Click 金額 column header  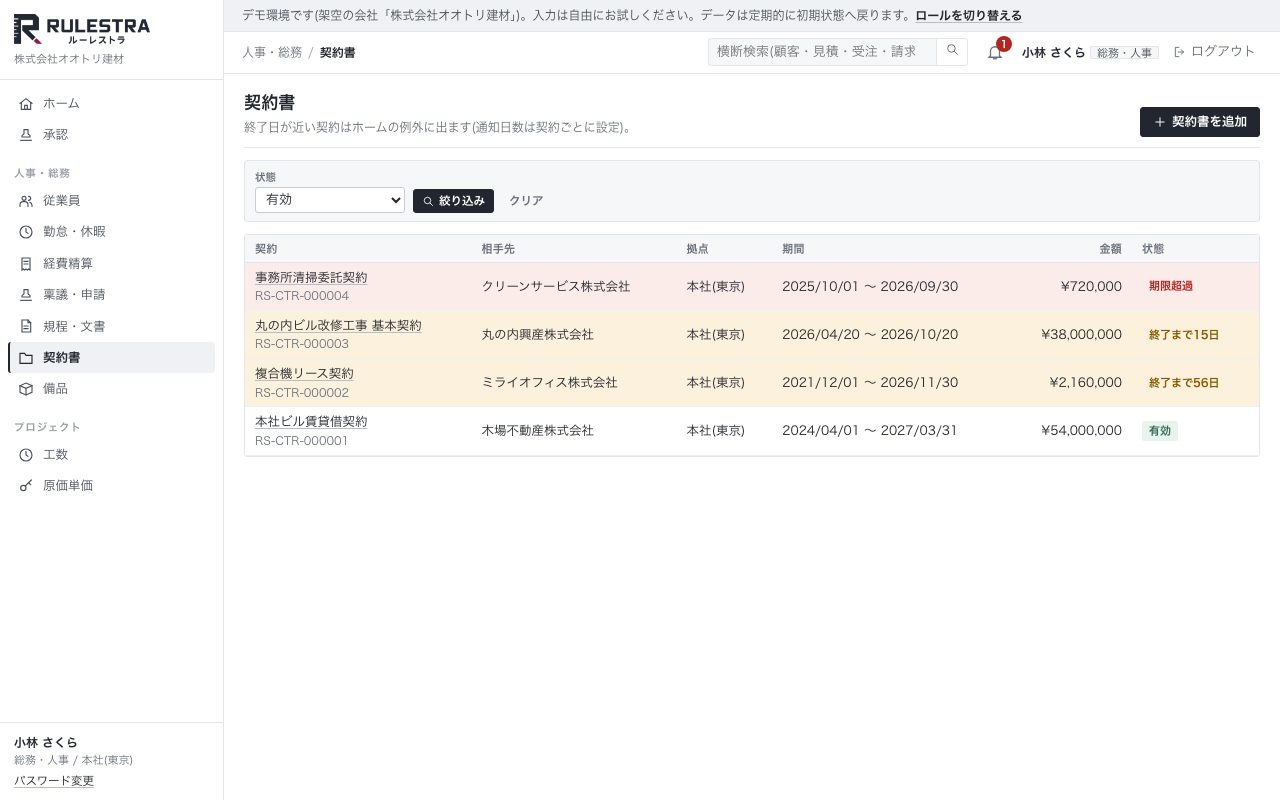coord(1110,249)
